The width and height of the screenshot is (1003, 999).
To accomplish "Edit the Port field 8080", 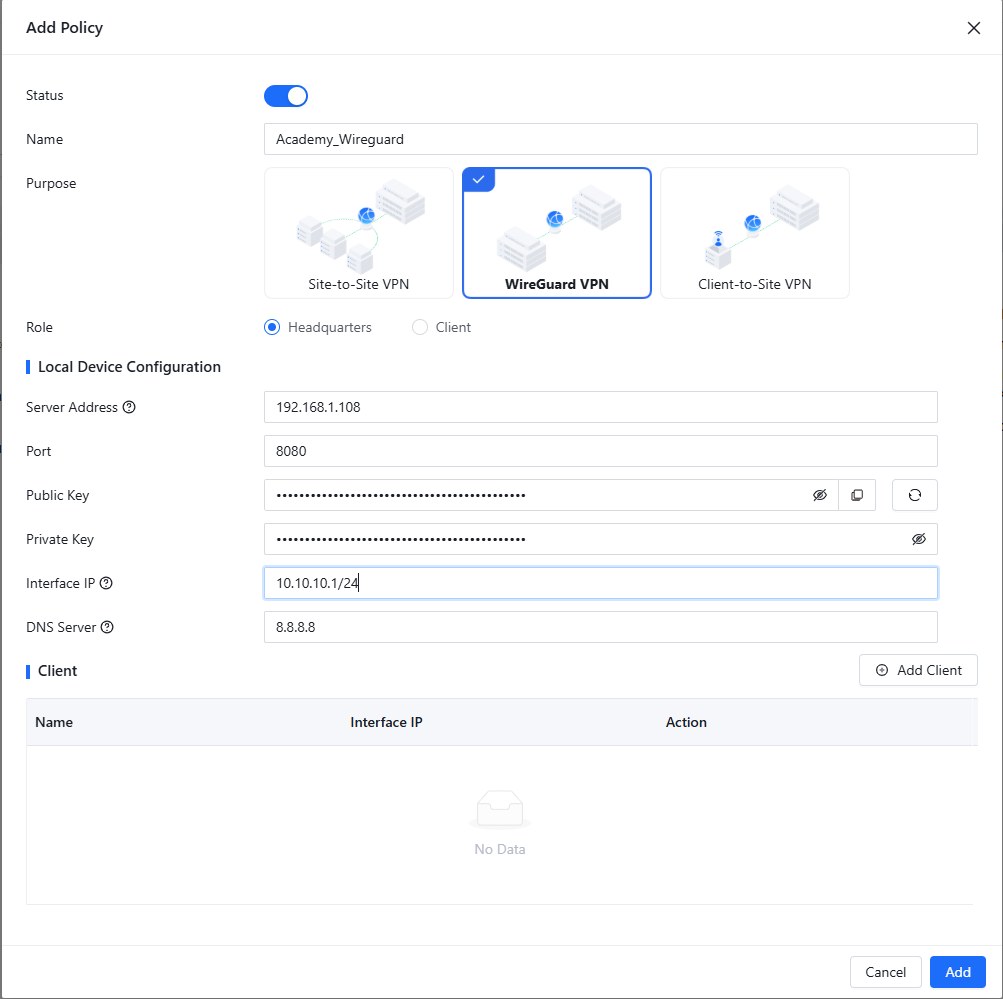I will pyautogui.click(x=601, y=451).
